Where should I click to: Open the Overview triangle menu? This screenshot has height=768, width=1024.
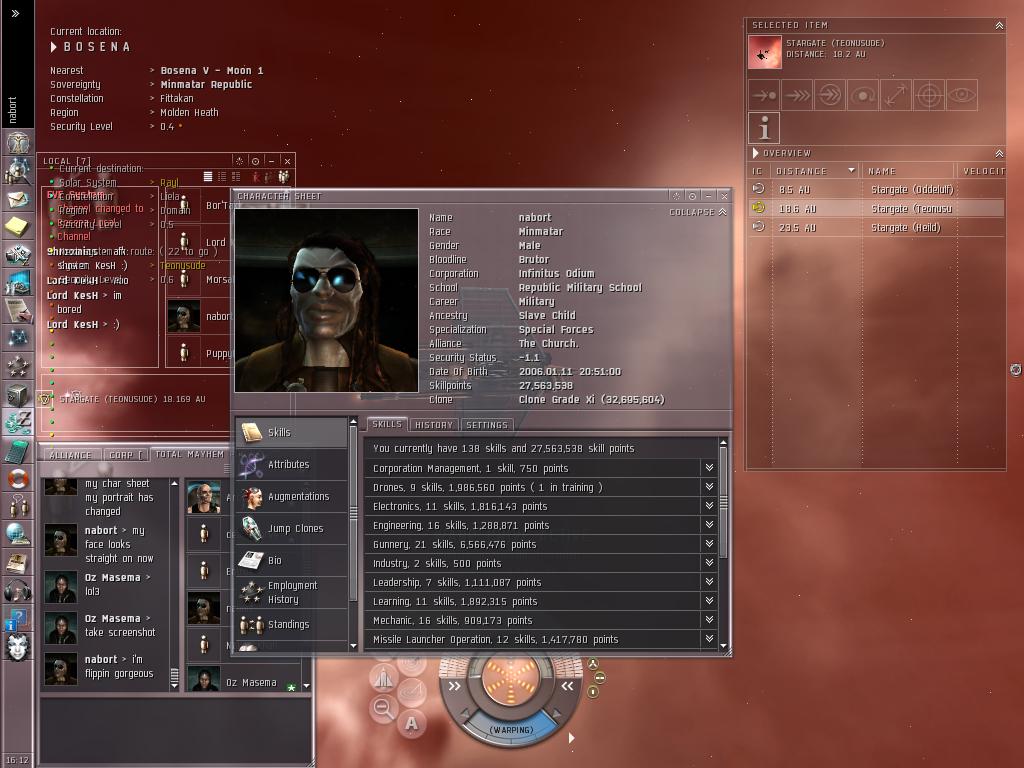tap(756, 153)
